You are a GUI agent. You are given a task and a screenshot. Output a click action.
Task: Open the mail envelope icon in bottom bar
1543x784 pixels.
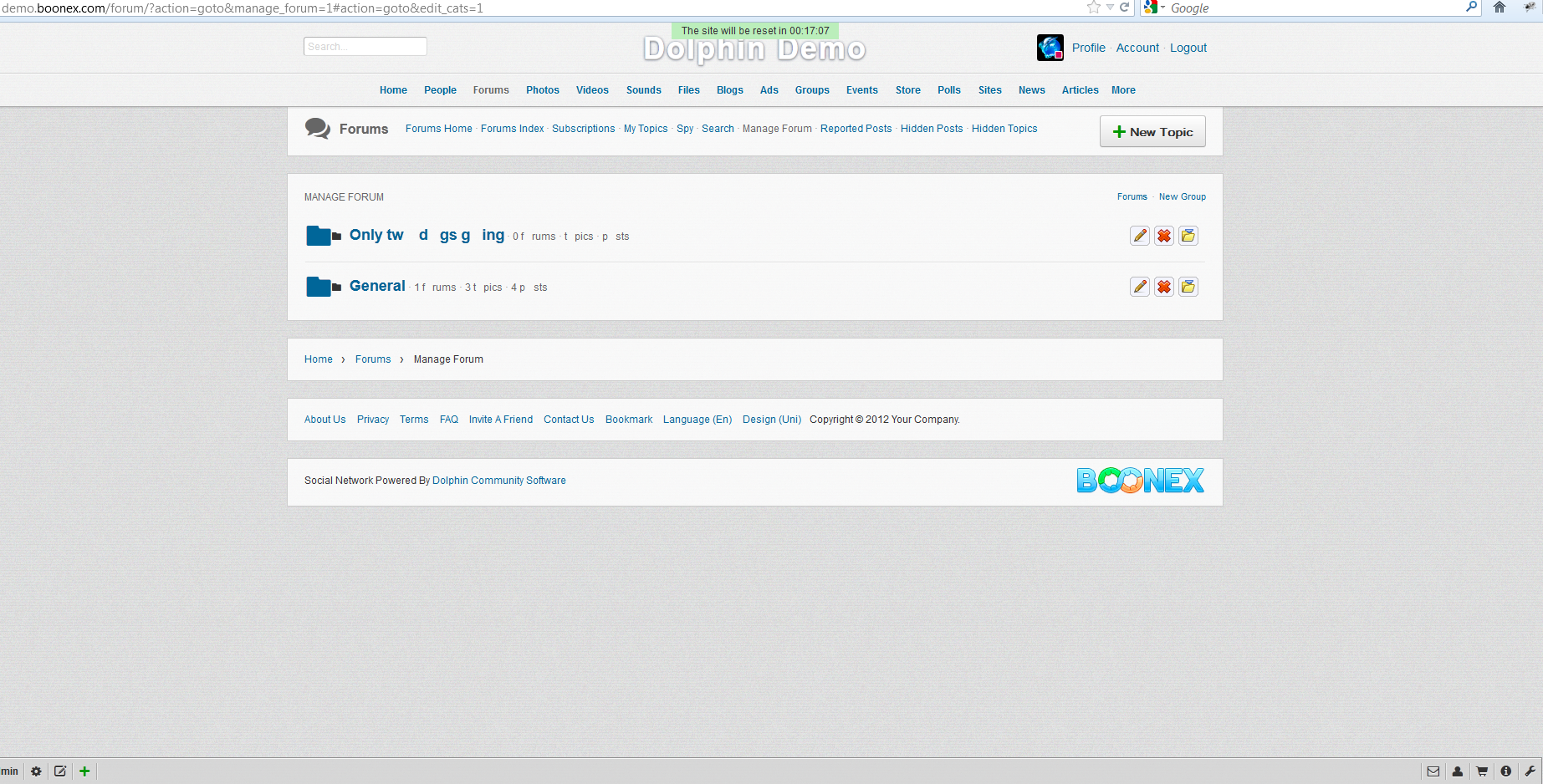point(1433,771)
